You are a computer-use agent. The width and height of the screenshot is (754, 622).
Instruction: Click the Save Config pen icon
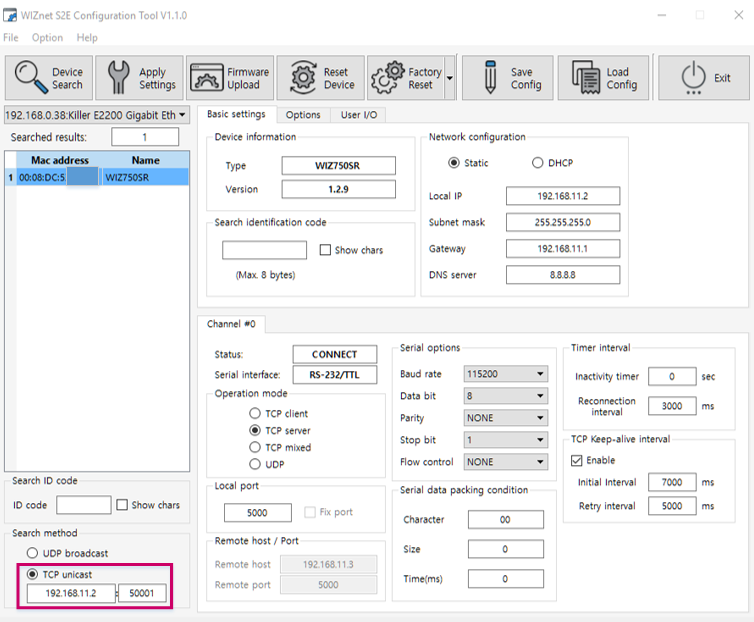tap(490, 77)
